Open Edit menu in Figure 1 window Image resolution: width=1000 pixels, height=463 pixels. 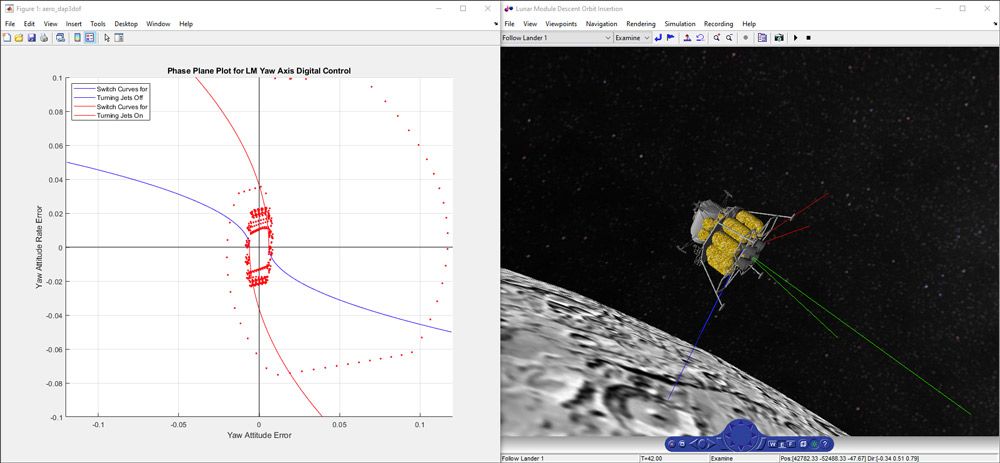coord(30,24)
